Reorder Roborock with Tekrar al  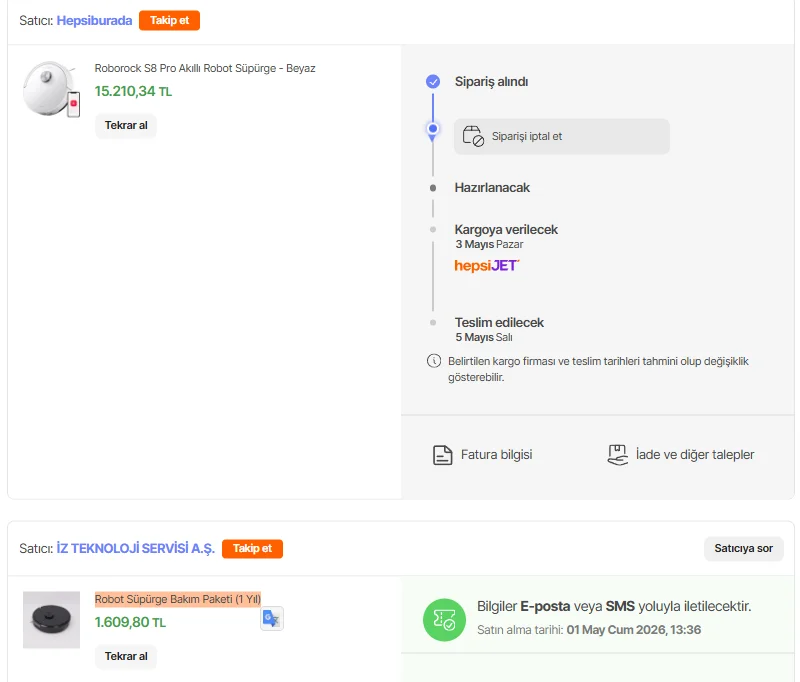[126, 125]
